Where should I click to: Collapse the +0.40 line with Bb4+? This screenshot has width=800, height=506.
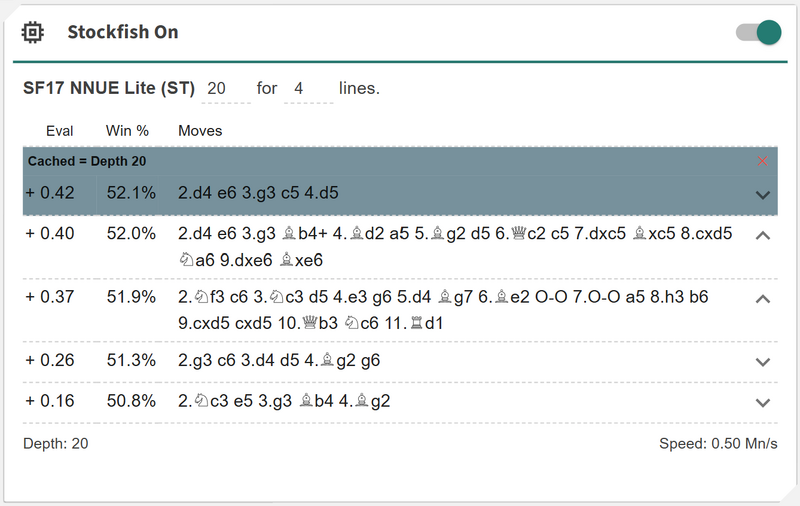pos(763,236)
